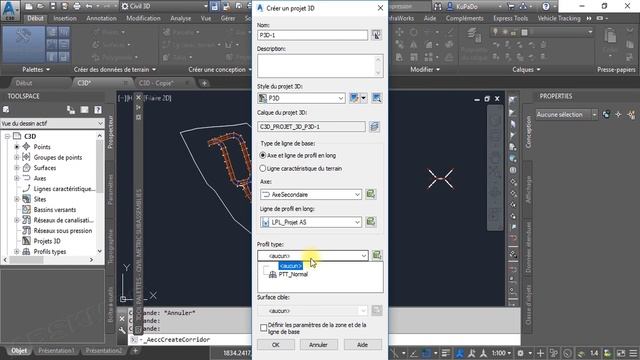Click the Save icon in quick access toolbar

(53, 6)
